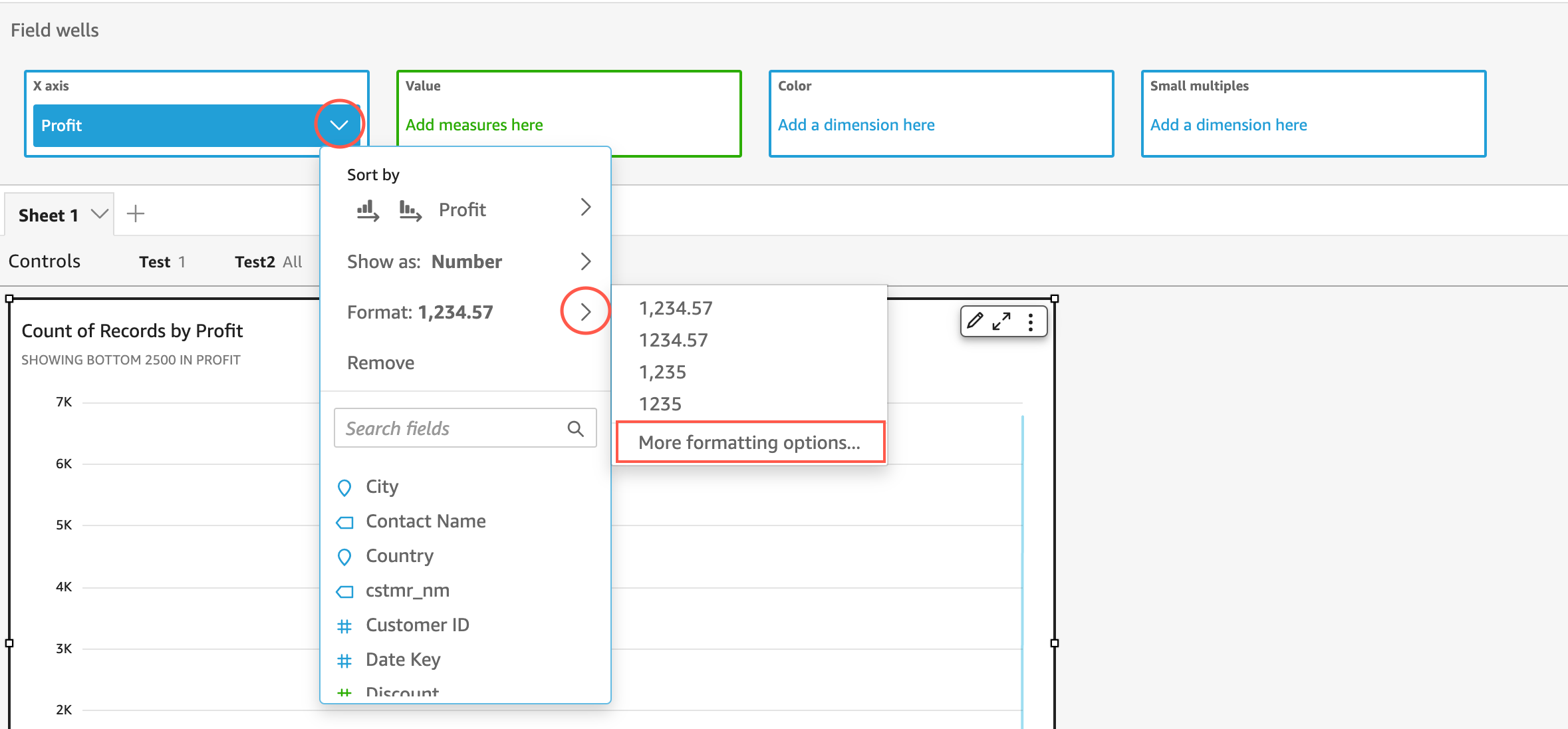Click the location pin icon for Country
This screenshot has width=1568, height=729.
click(344, 557)
